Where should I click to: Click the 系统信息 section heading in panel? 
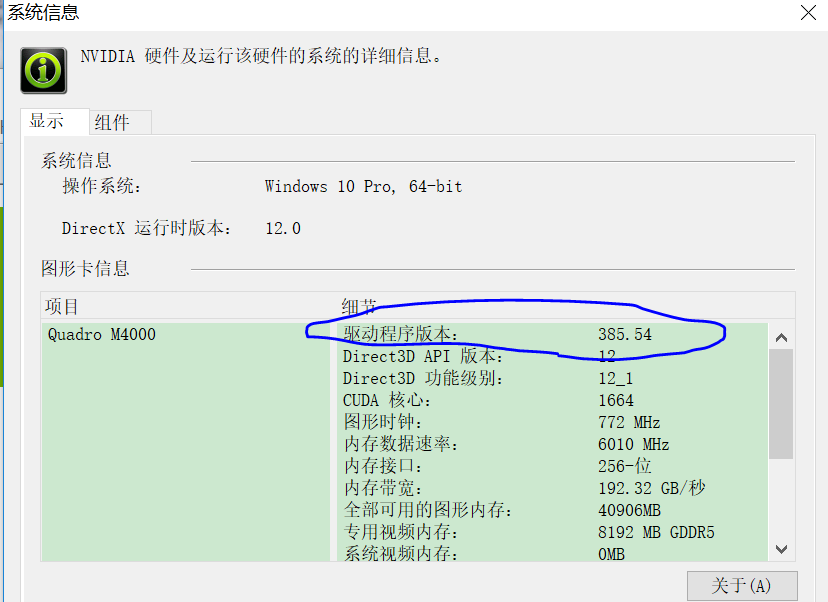pyautogui.click(x=77, y=161)
